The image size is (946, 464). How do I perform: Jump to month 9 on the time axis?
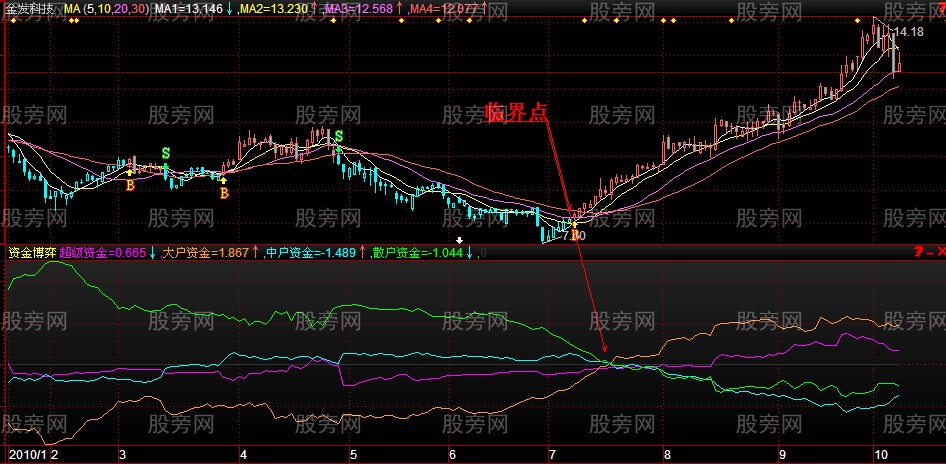(782, 453)
